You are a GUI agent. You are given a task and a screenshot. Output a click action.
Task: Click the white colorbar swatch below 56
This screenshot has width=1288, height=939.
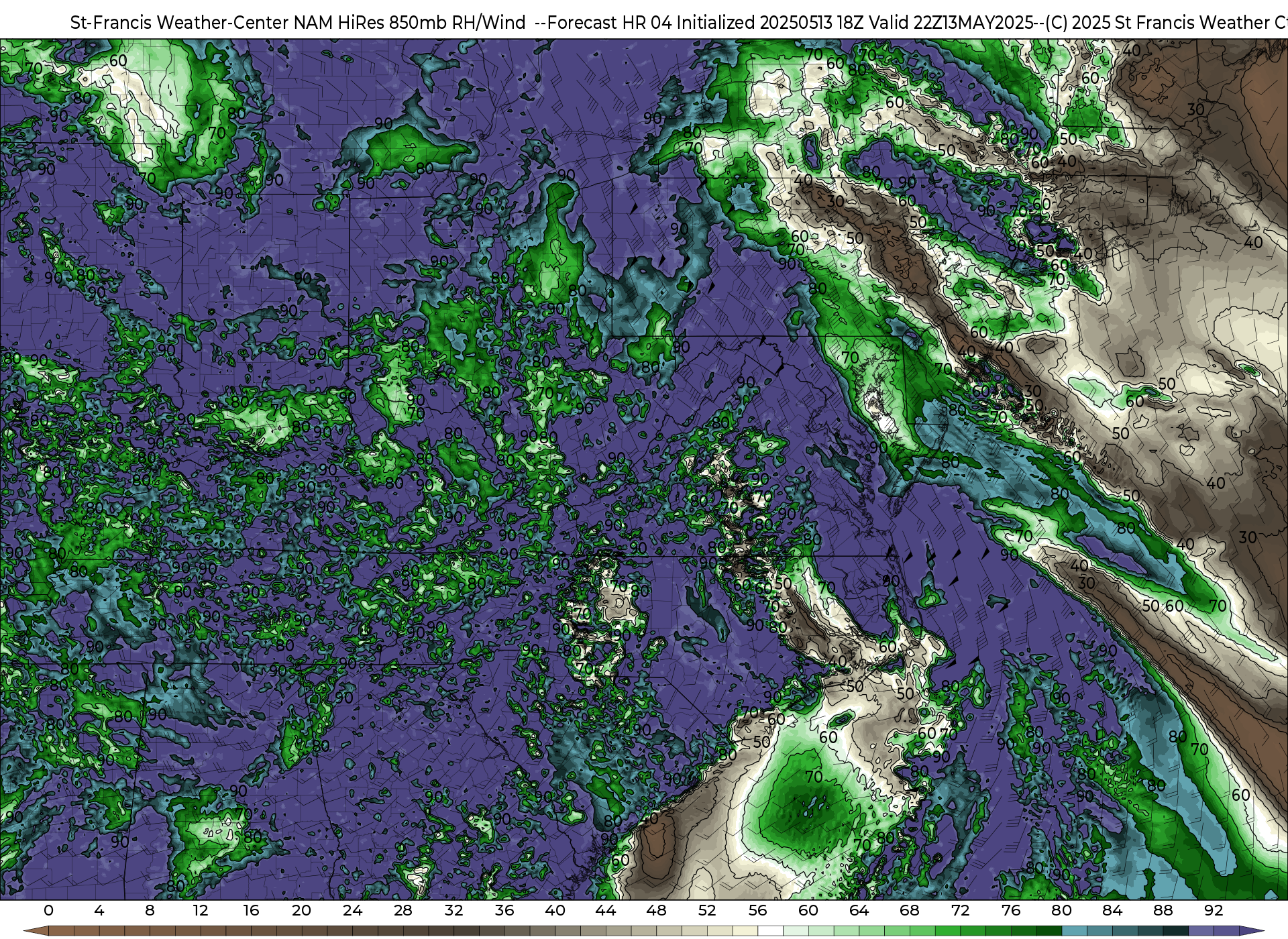pyautogui.click(x=770, y=931)
